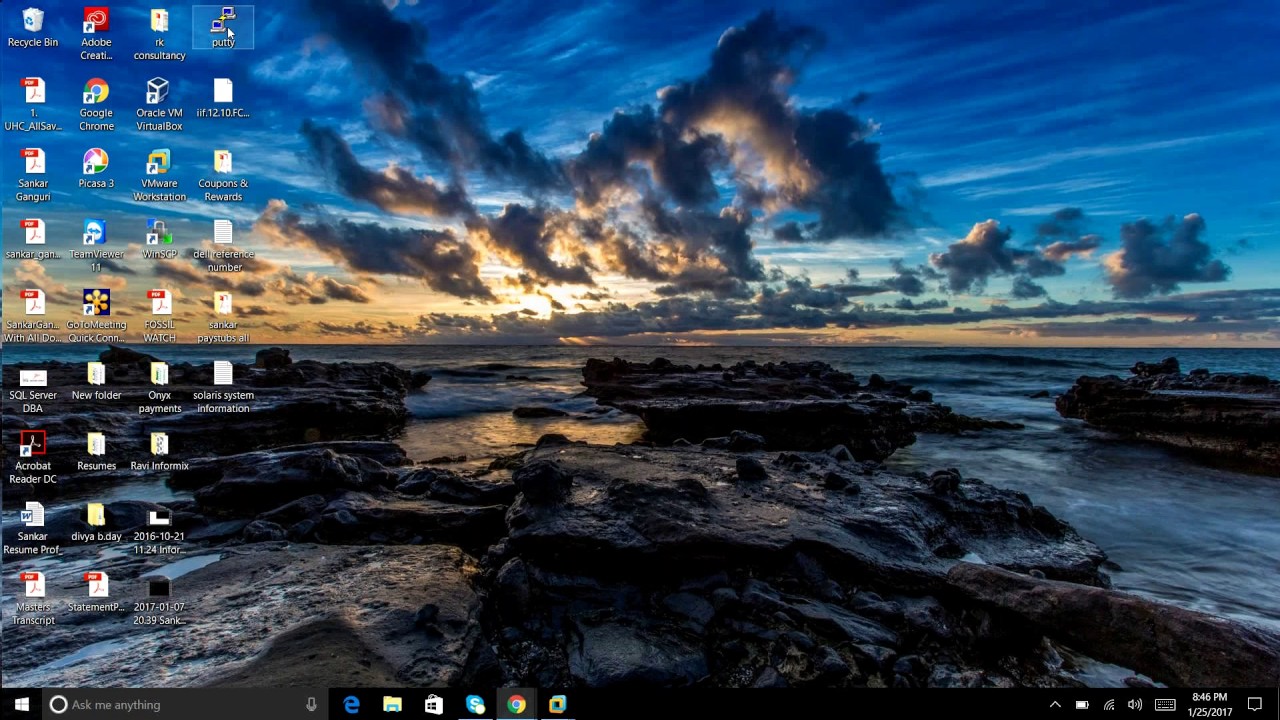The width and height of the screenshot is (1280, 720).
Task: Select the sankar_gan PDF beside TeamViewer
Action: (x=33, y=240)
